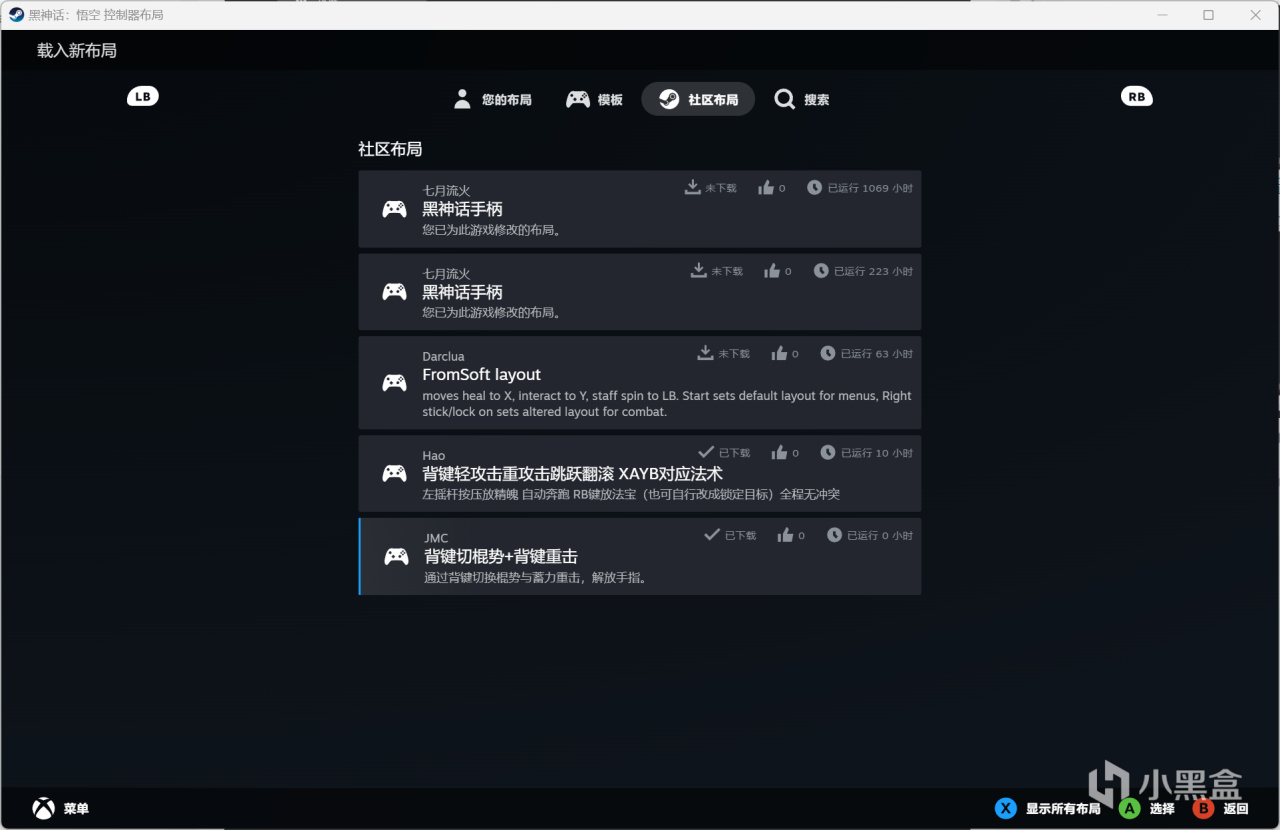Click the download icon in Darclua's row
1280x830 pixels.
pos(705,353)
